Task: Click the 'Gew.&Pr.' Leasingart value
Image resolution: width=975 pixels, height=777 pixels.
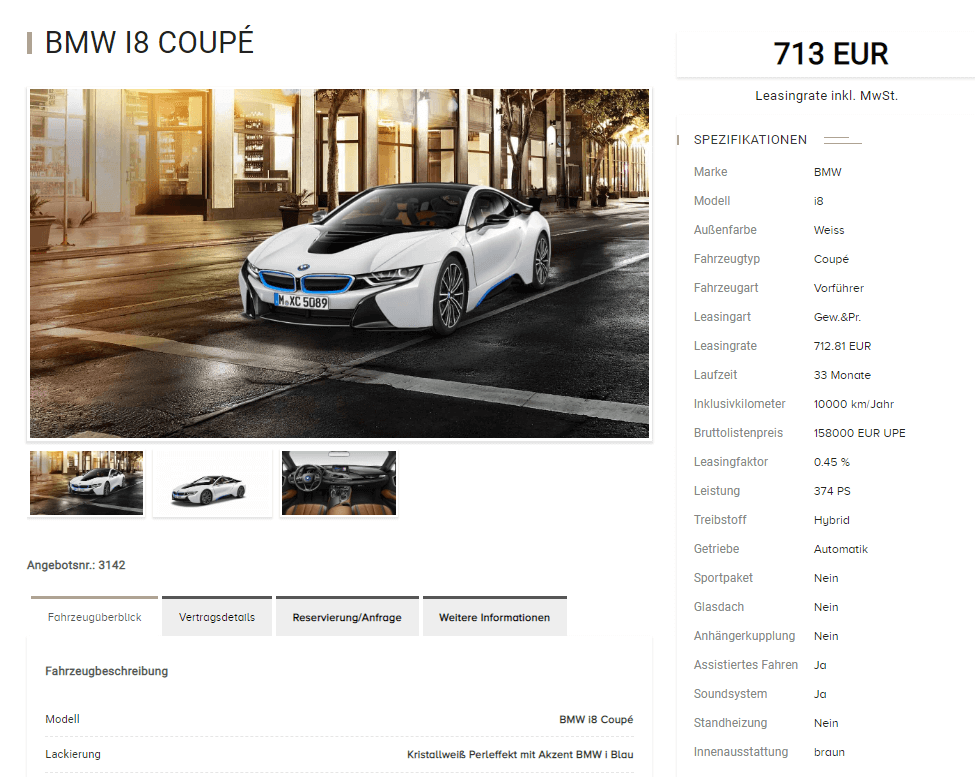Action: click(x=838, y=317)
